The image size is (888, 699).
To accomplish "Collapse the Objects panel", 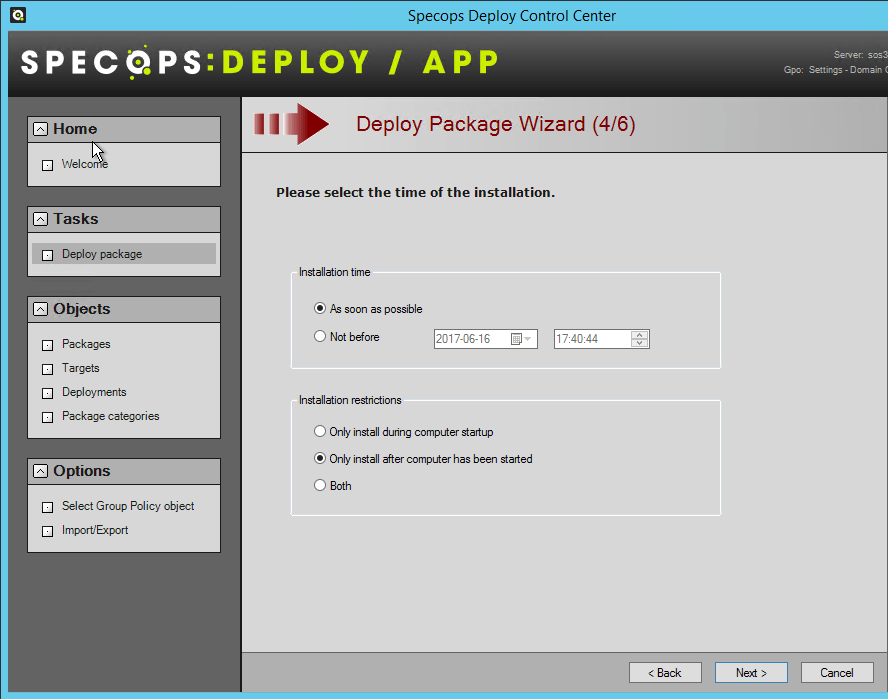I will [40, 309].
